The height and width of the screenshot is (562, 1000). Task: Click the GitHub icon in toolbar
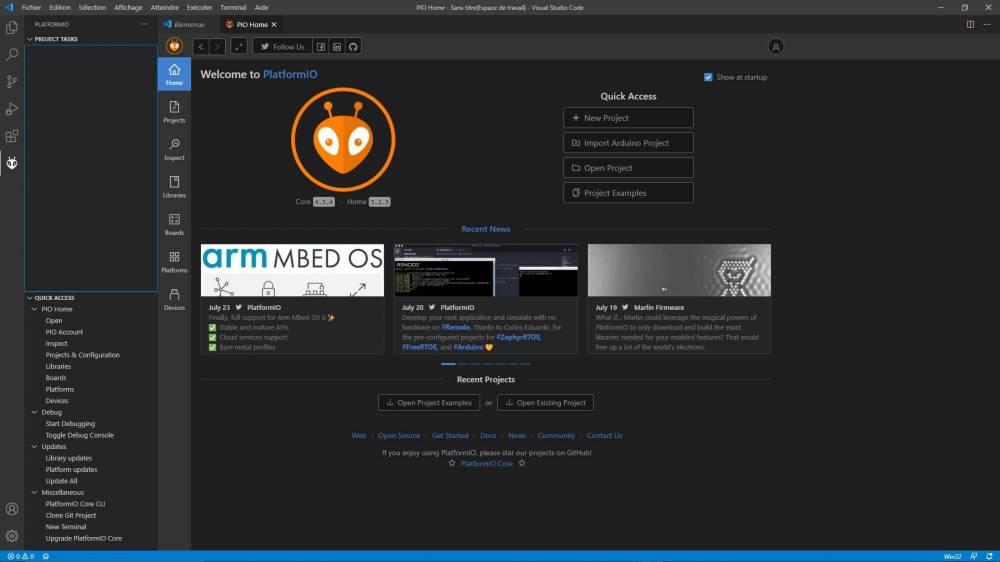point(353,47)
